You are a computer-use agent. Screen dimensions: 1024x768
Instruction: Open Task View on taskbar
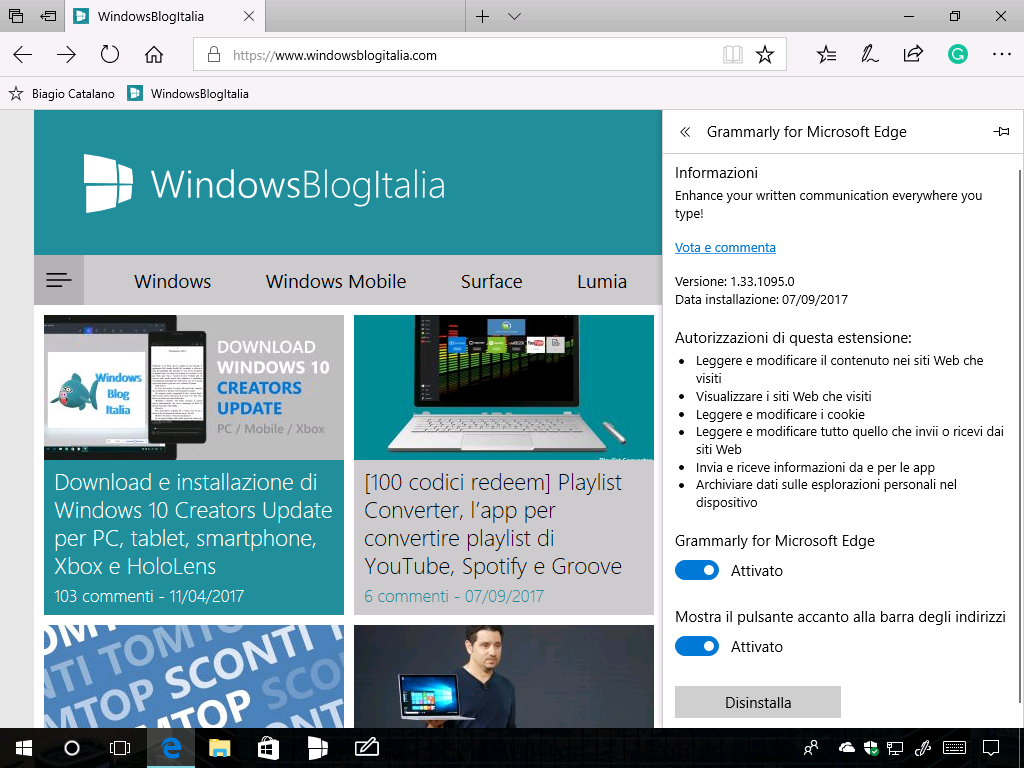coord(120,748)
